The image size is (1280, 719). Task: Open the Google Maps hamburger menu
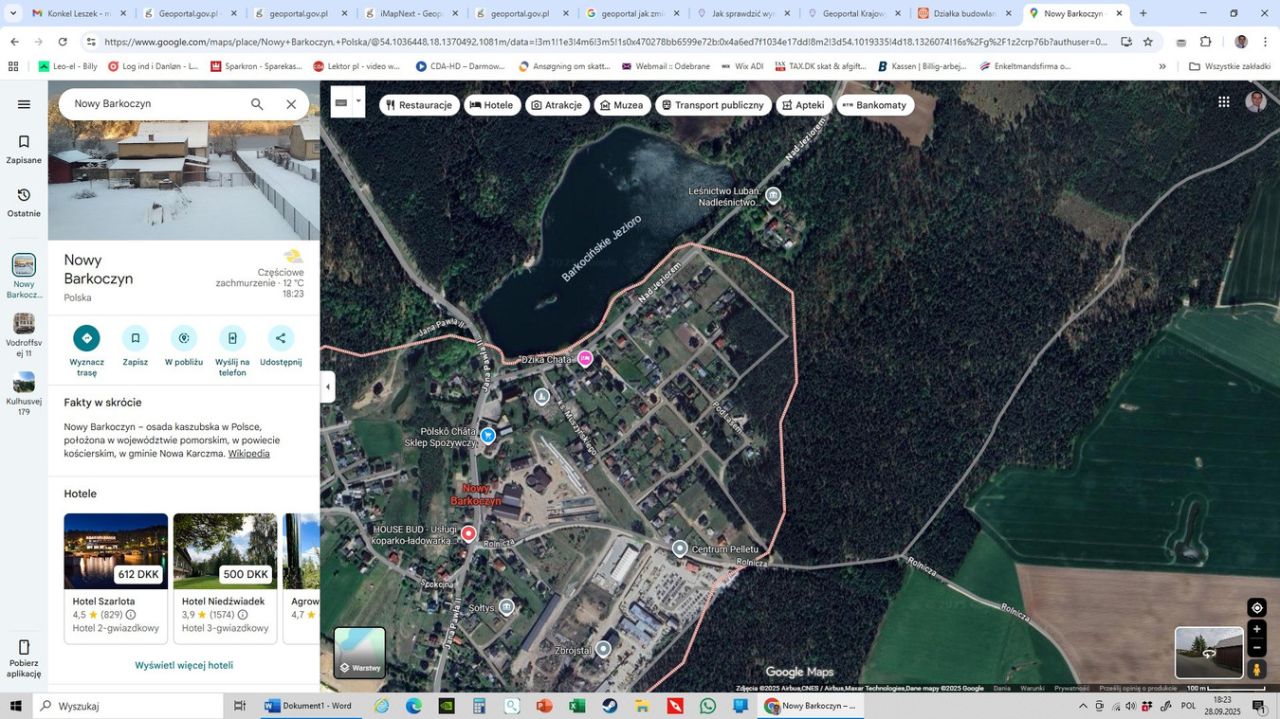click(x=24, y=104)
